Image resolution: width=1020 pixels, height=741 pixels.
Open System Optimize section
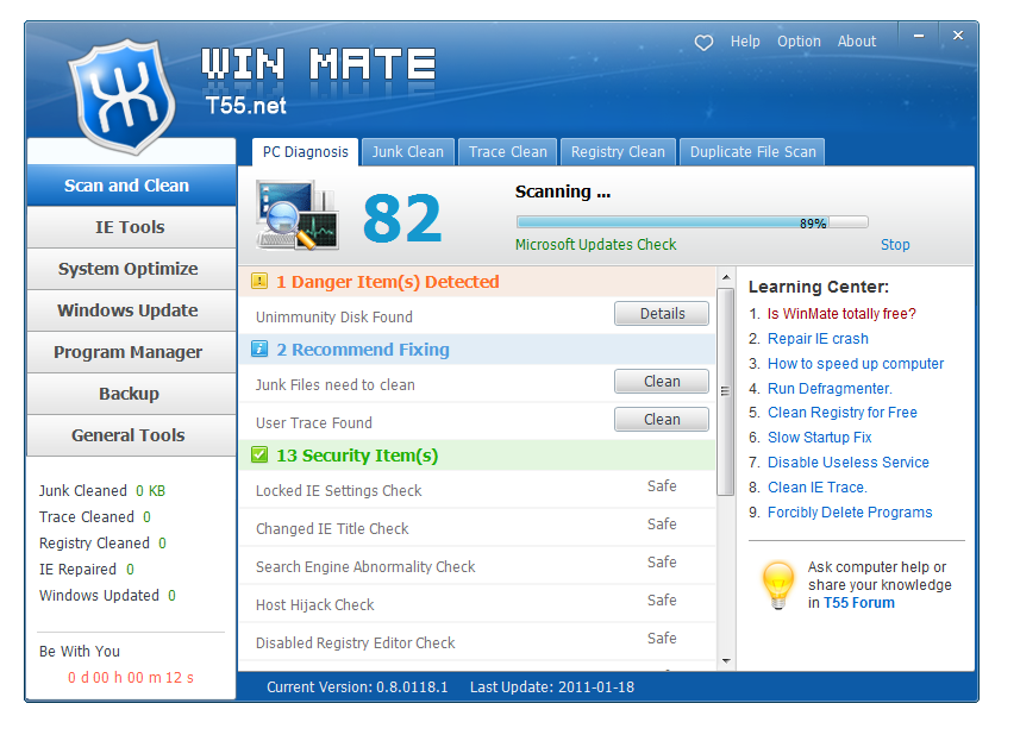tap(131, 269)
